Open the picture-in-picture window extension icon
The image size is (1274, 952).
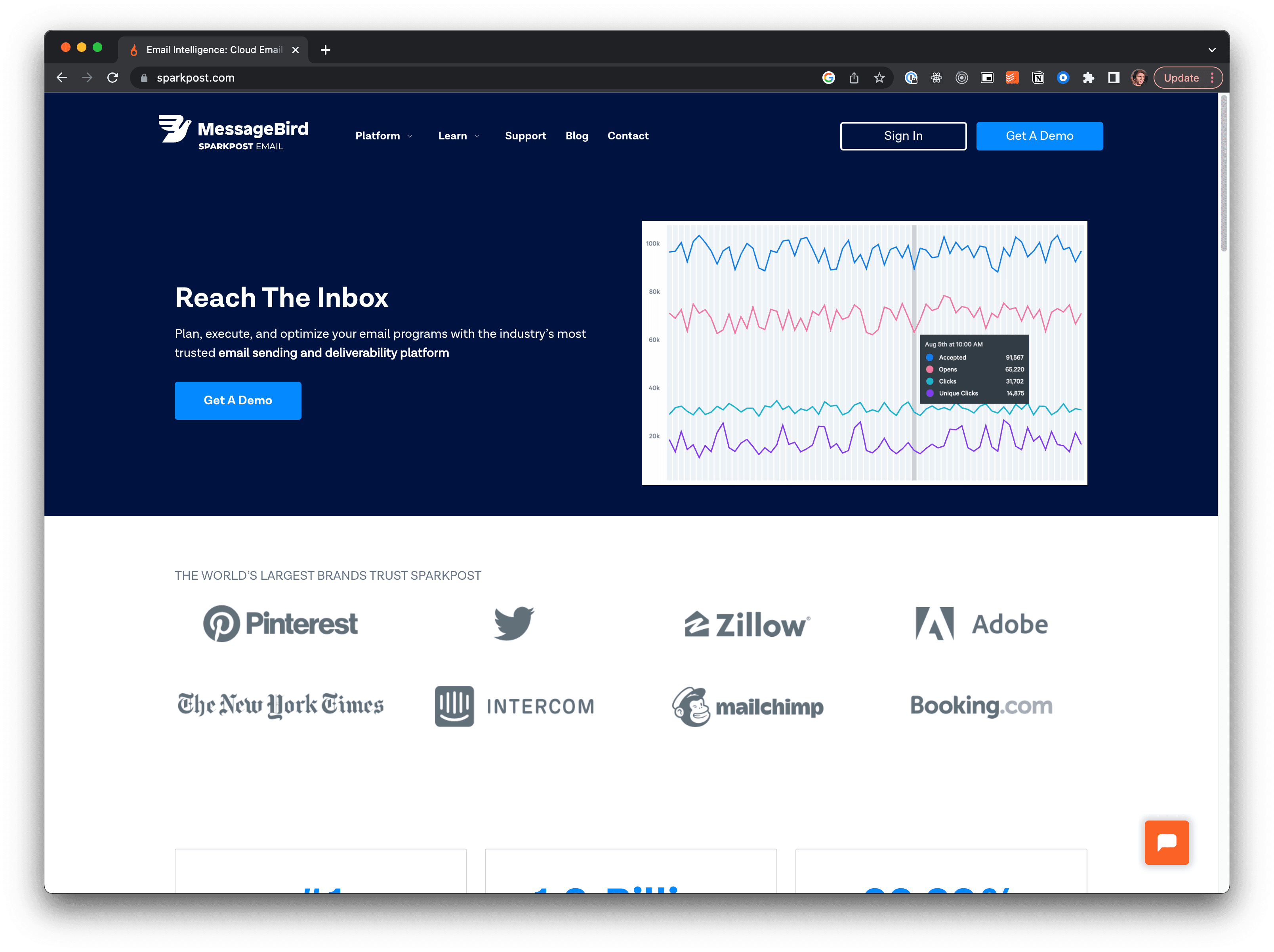(987, 78)
